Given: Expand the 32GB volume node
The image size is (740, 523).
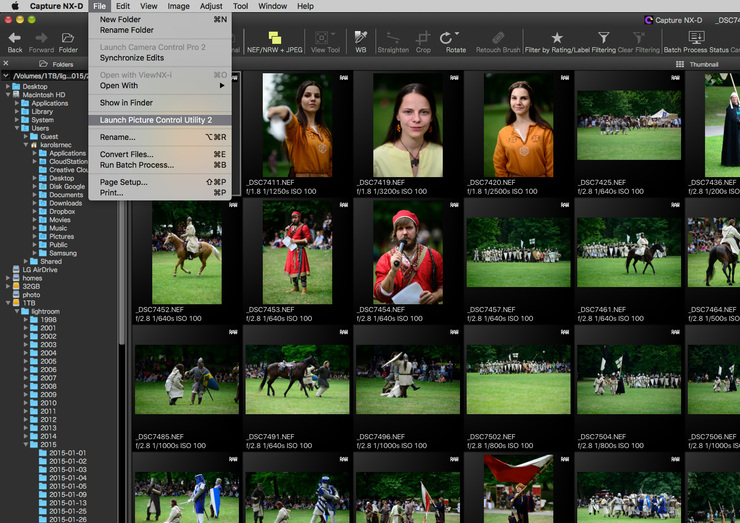Looking at the screenshot, I should (x=8, y=286).
